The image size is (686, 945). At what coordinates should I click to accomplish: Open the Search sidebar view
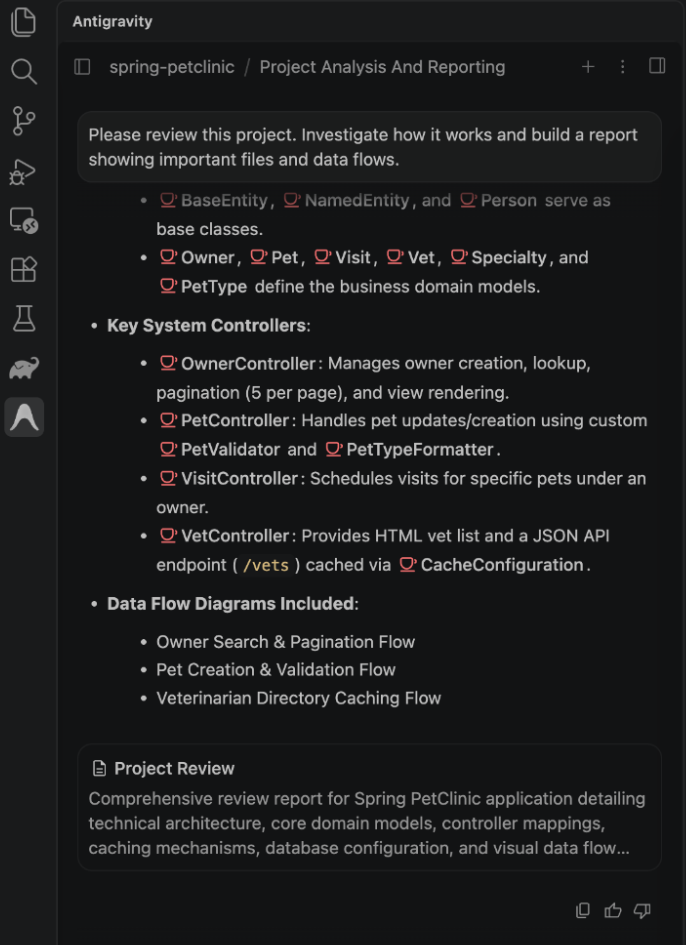tap(24, 72)
